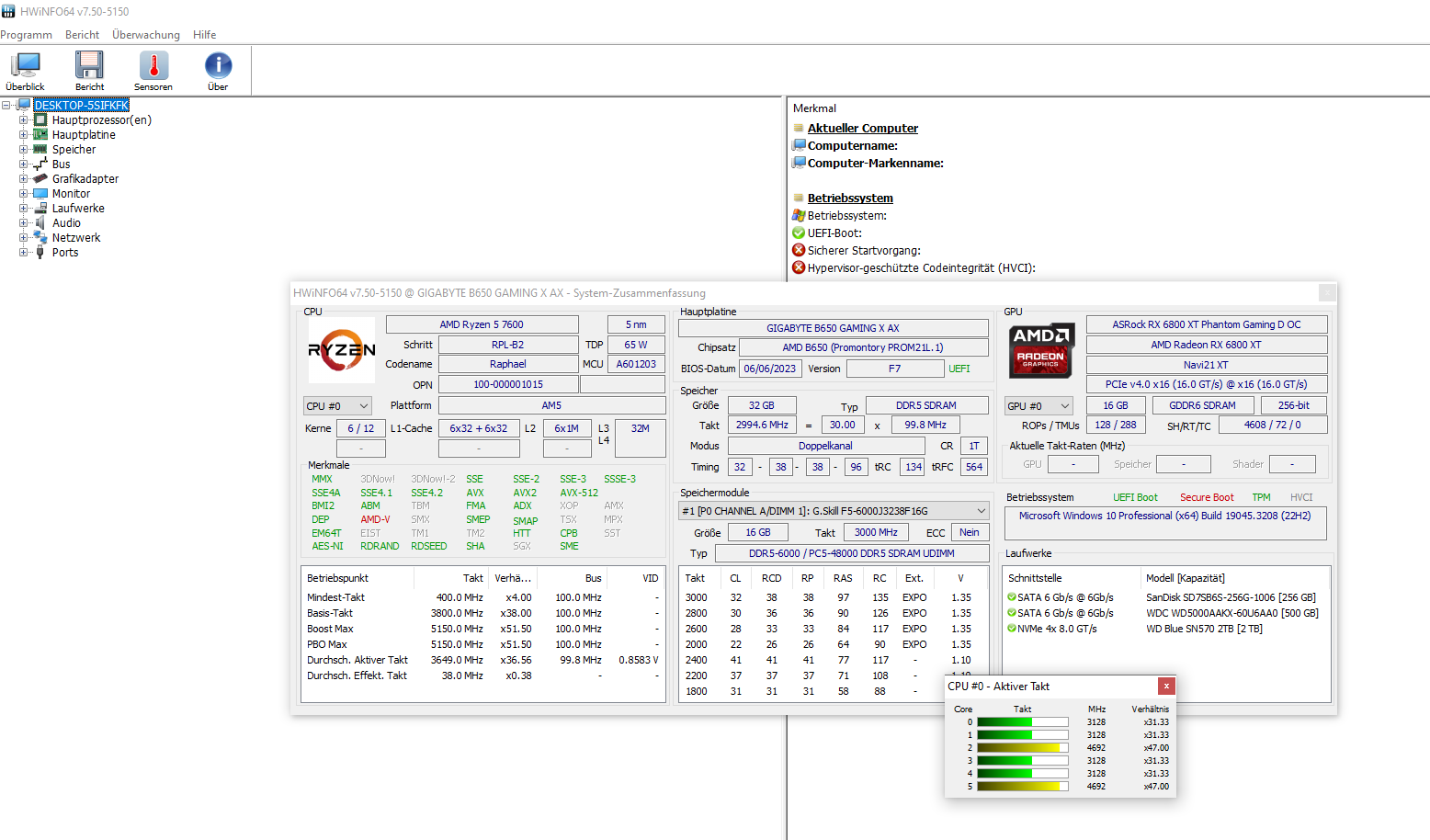
Task: Expand the Grafikadapter tree node
Action: (24, 179)
